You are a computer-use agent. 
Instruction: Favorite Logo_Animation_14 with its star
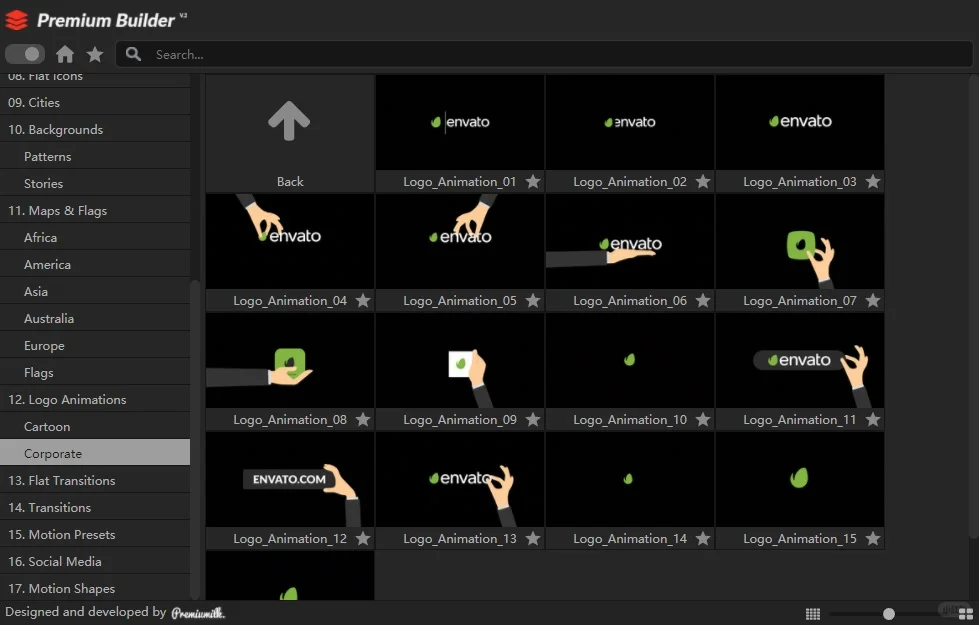[703, 539]
